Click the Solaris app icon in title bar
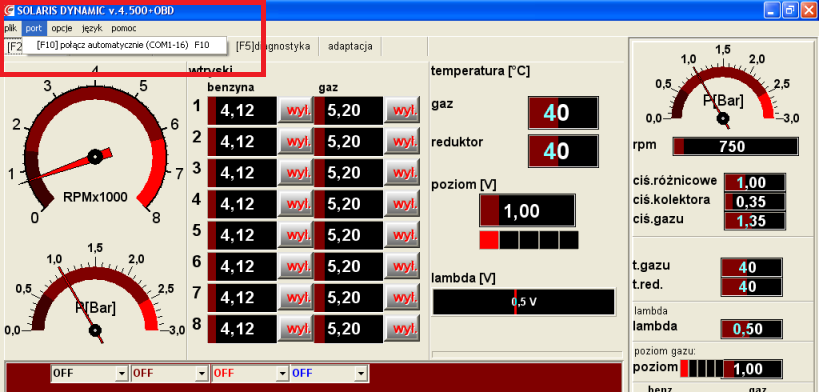Image resolution: width=819 pixels, height=392 pixels. tap(8, 10)
